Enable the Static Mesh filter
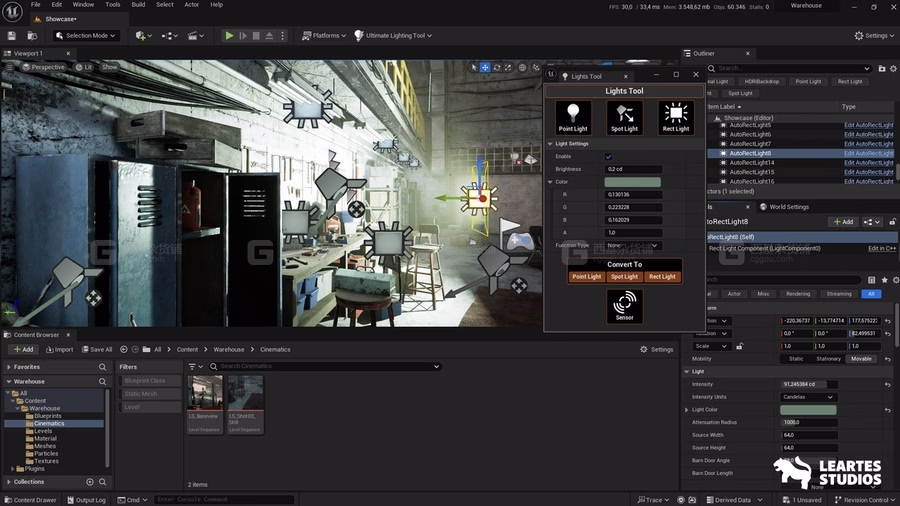The image size is (900, 506). [150, 394]
